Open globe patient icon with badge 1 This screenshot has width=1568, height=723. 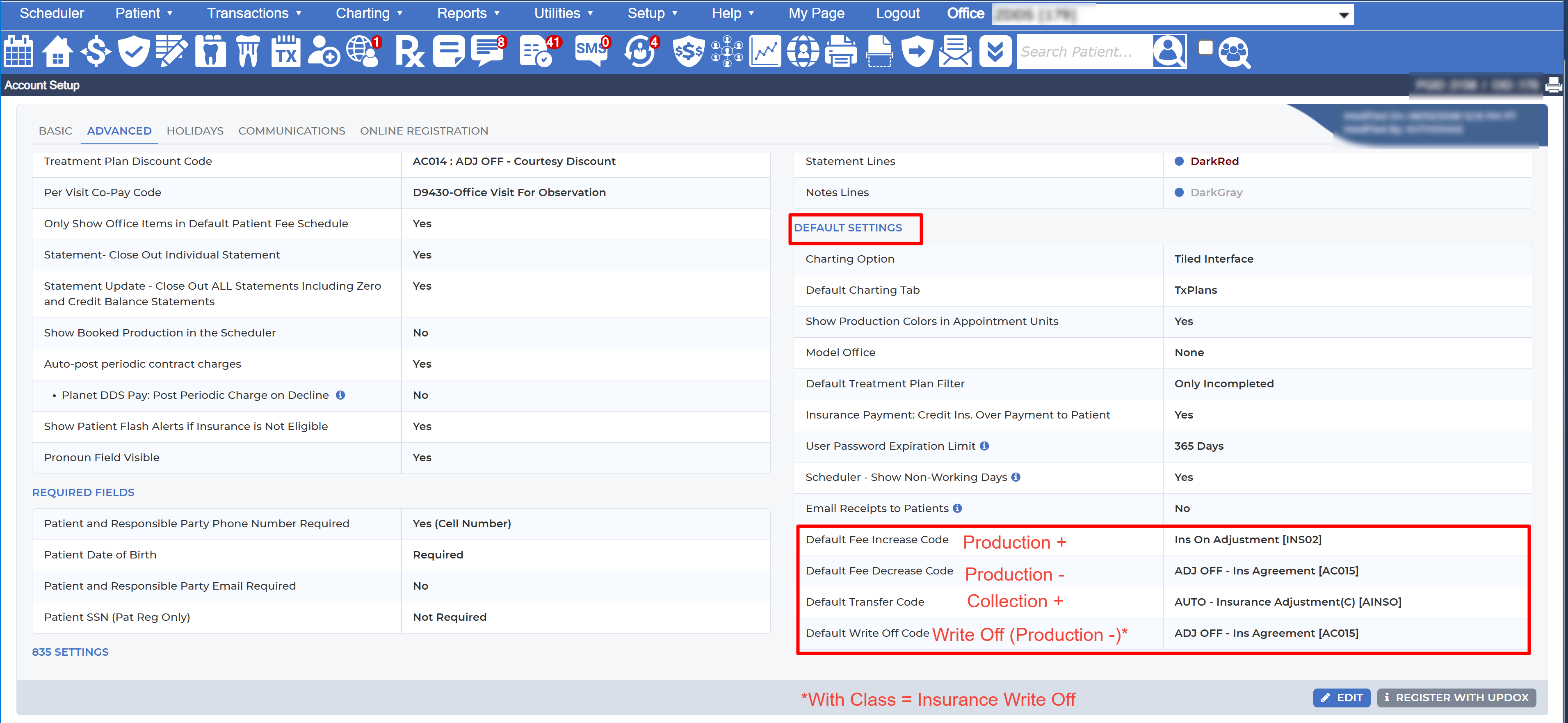(x=363, y=52)
